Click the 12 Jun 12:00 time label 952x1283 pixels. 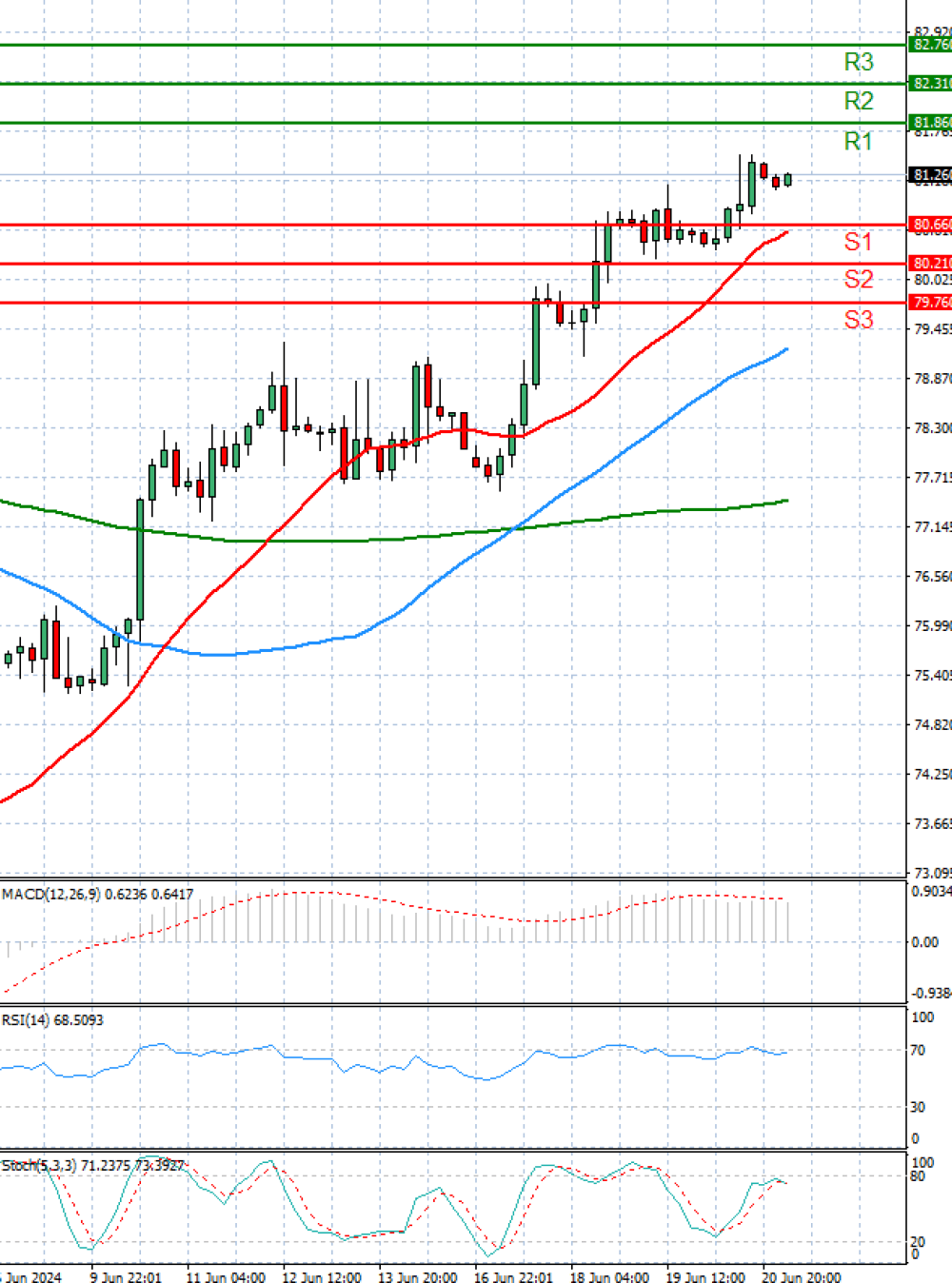coord(321,1277)
